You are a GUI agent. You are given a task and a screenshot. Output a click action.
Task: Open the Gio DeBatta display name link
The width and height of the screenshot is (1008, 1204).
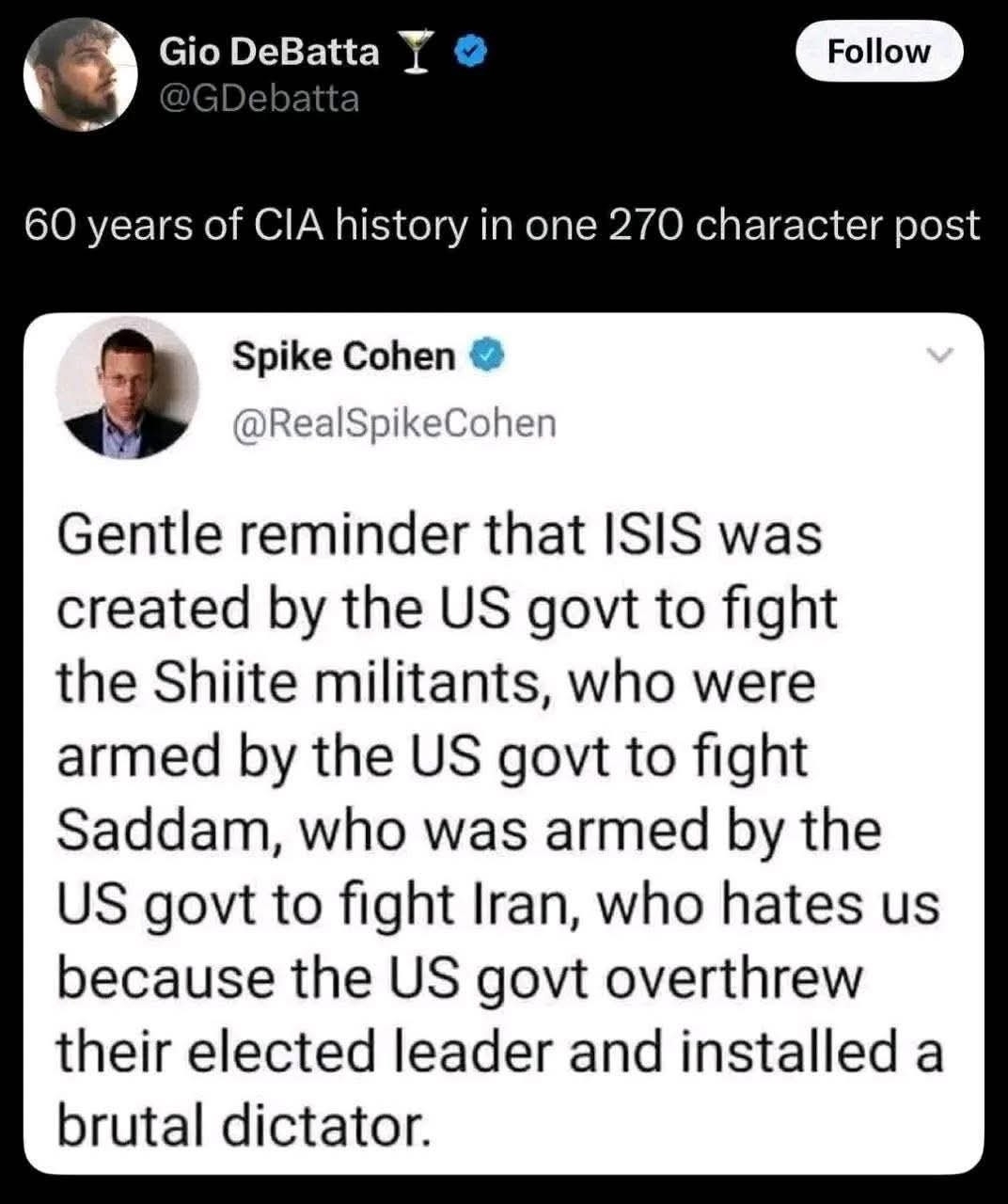point(269,52)
